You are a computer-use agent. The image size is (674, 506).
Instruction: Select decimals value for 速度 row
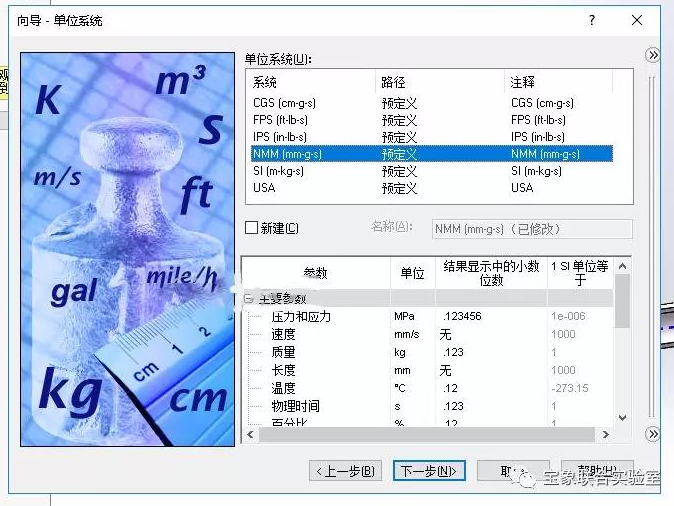491,334
